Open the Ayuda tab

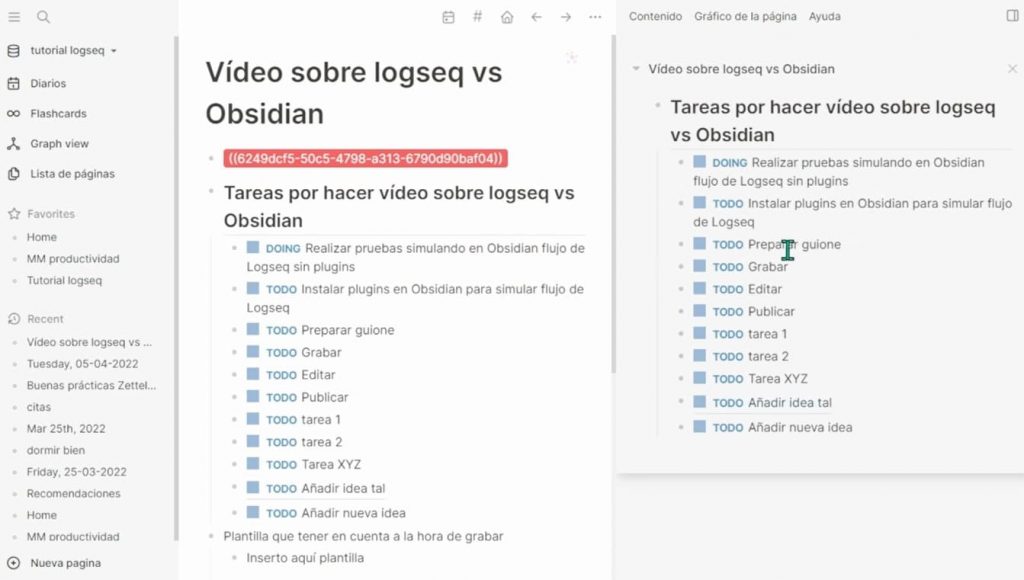pyautogui.click(x=824, y=16)
